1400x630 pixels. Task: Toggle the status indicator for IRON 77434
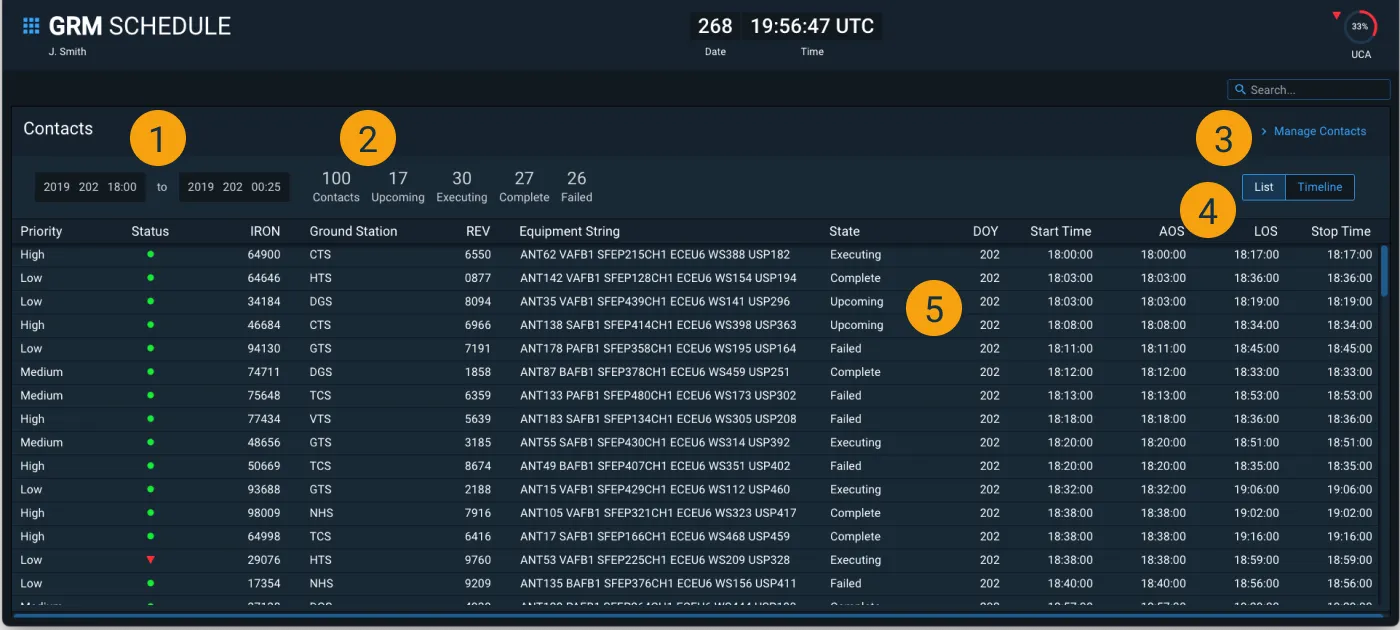coord(150,419)
